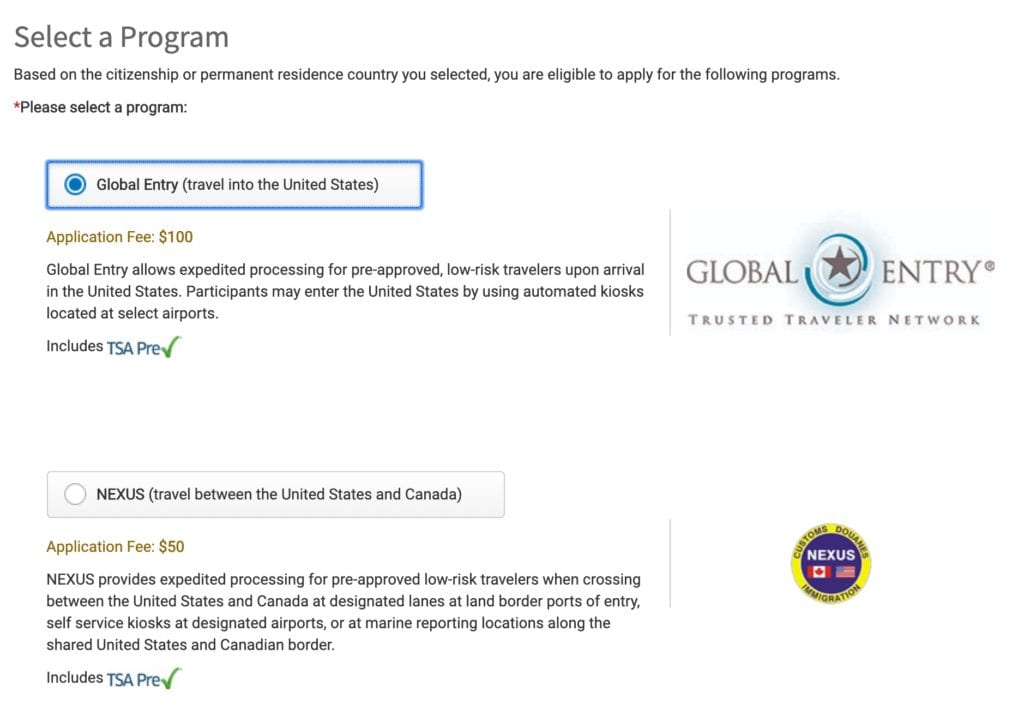This screenshot has height=722, width=1024.
Task: Click the "Trusted Traveler Network" logo text
Action: point(833,320)
